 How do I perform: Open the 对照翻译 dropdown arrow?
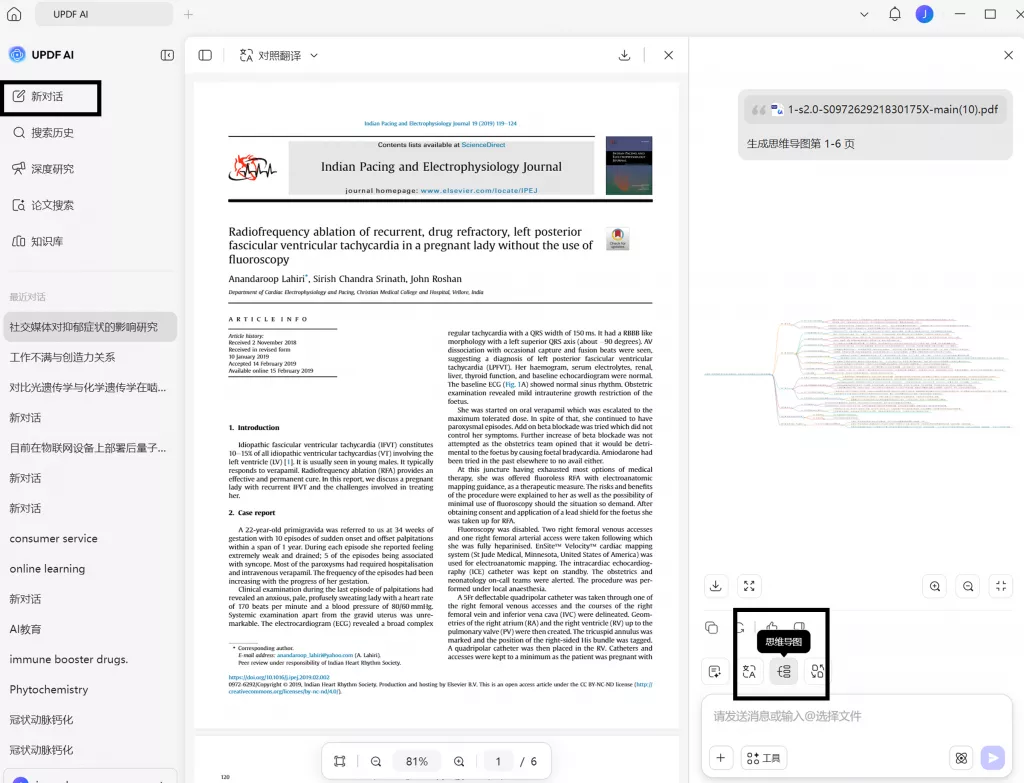(314, 56)
